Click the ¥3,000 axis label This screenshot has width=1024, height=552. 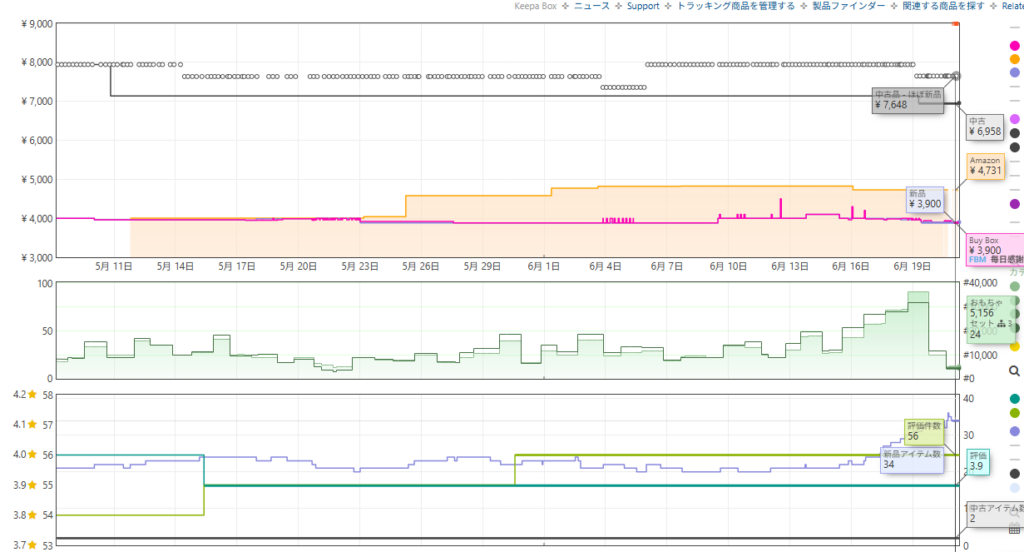point(37,258)
